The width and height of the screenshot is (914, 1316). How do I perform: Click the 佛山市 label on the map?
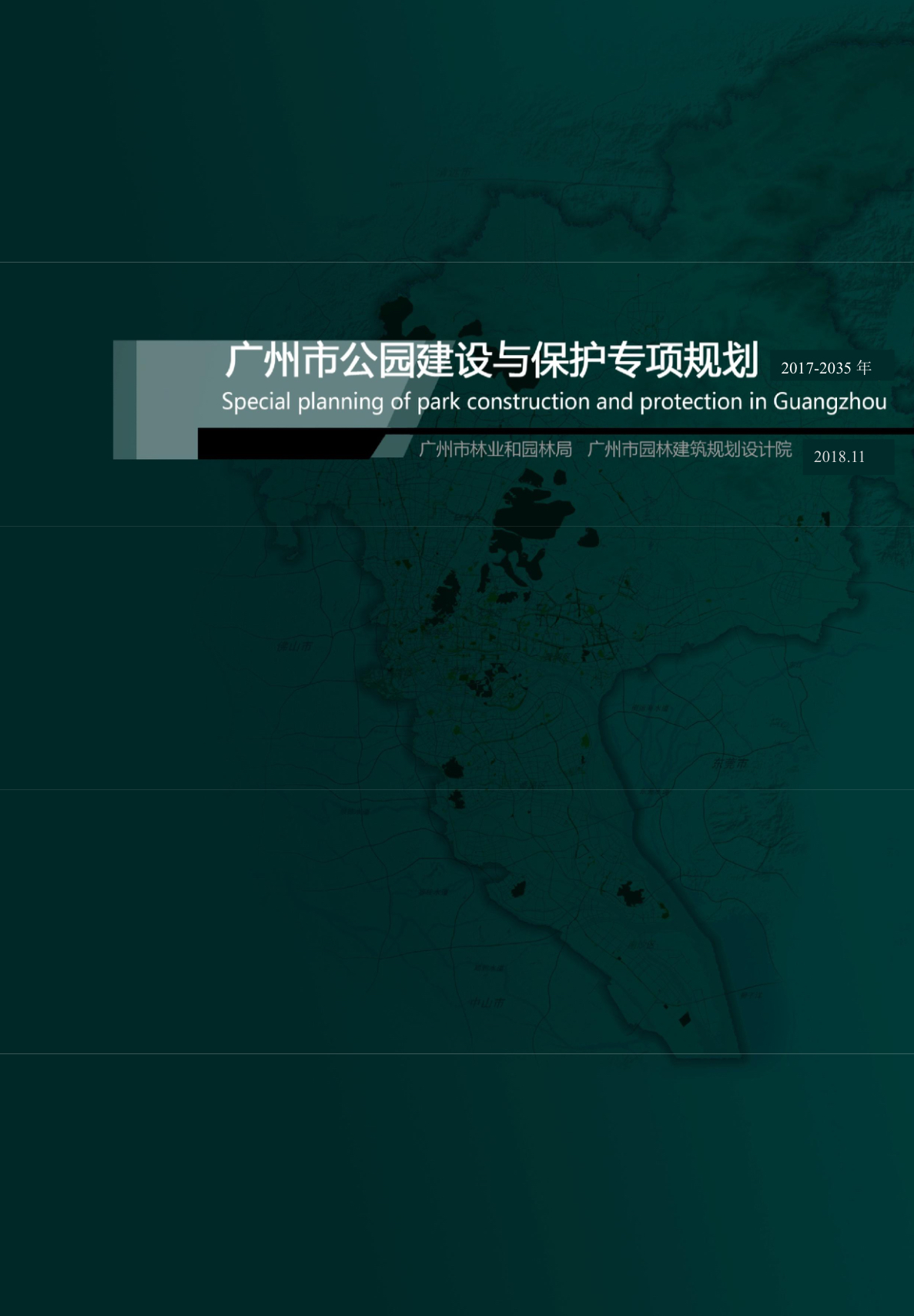(295, 645)
